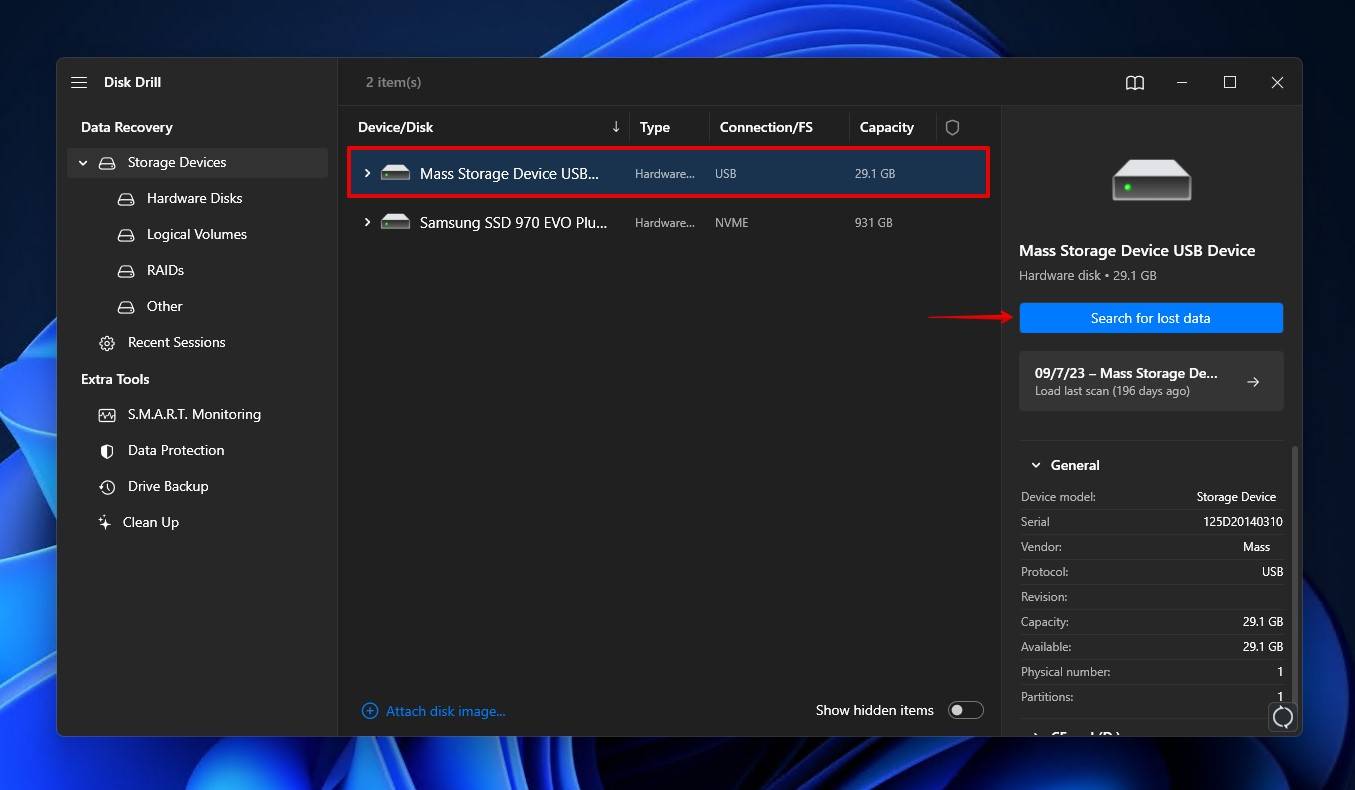Viewport: 1355px width, 790px height.
Task: Click the Search for lost data button
Action: [1150, 318]
